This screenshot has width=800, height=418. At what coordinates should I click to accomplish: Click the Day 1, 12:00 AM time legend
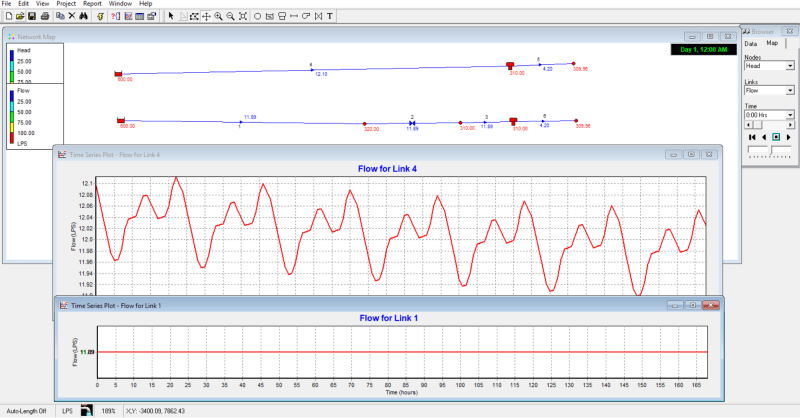click(x=704, y=50)
